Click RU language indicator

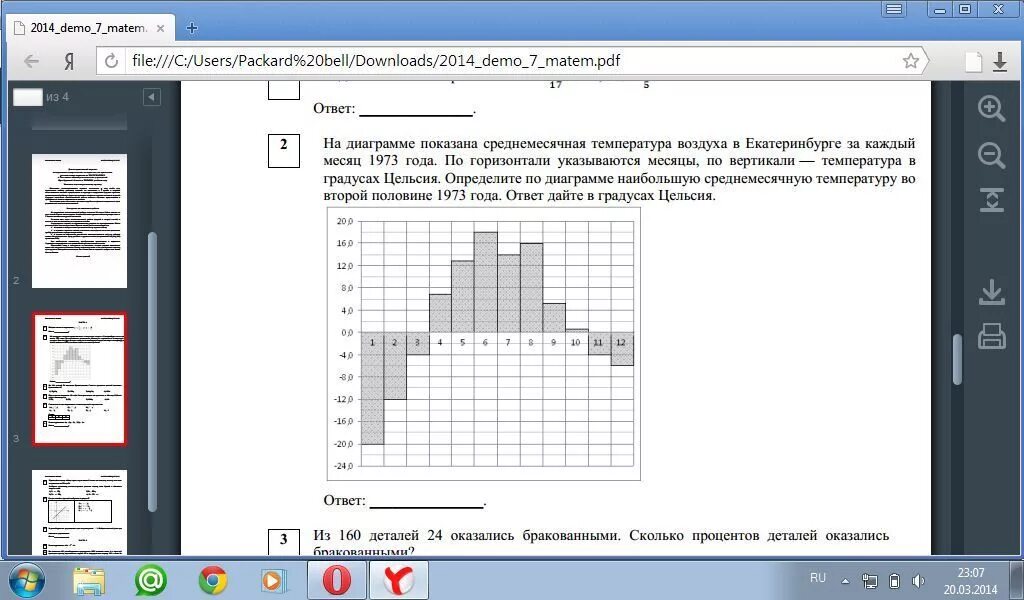point(818,578)
